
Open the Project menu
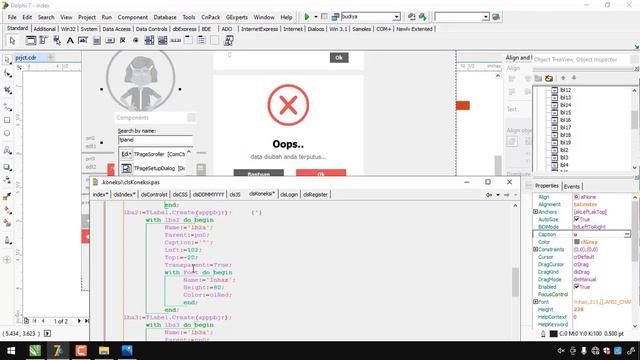point(87,17)
